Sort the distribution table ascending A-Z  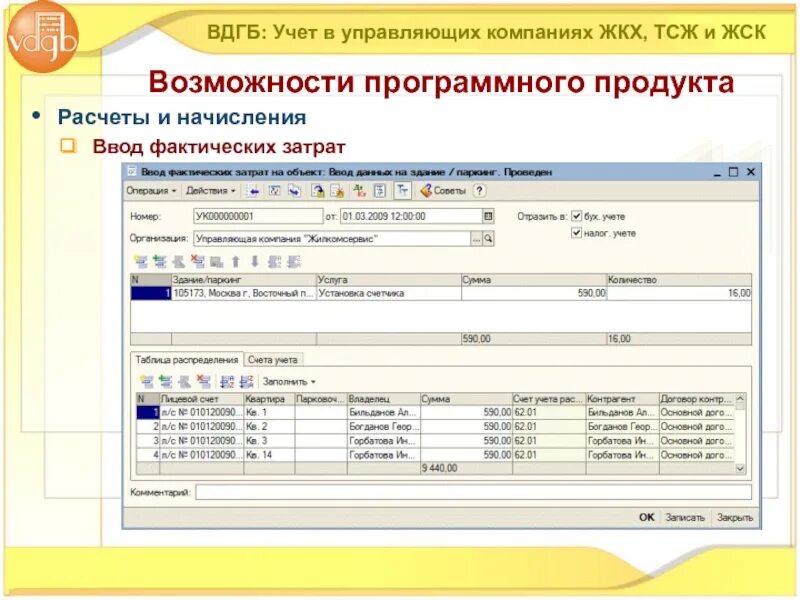coord(227,381)
